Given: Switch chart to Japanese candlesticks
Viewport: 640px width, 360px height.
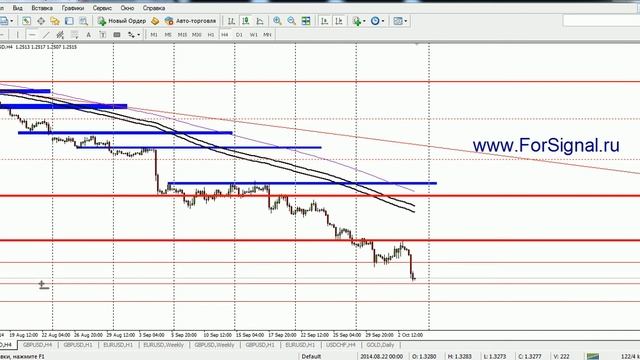Looking at the screenshot, I should point(245,21).
